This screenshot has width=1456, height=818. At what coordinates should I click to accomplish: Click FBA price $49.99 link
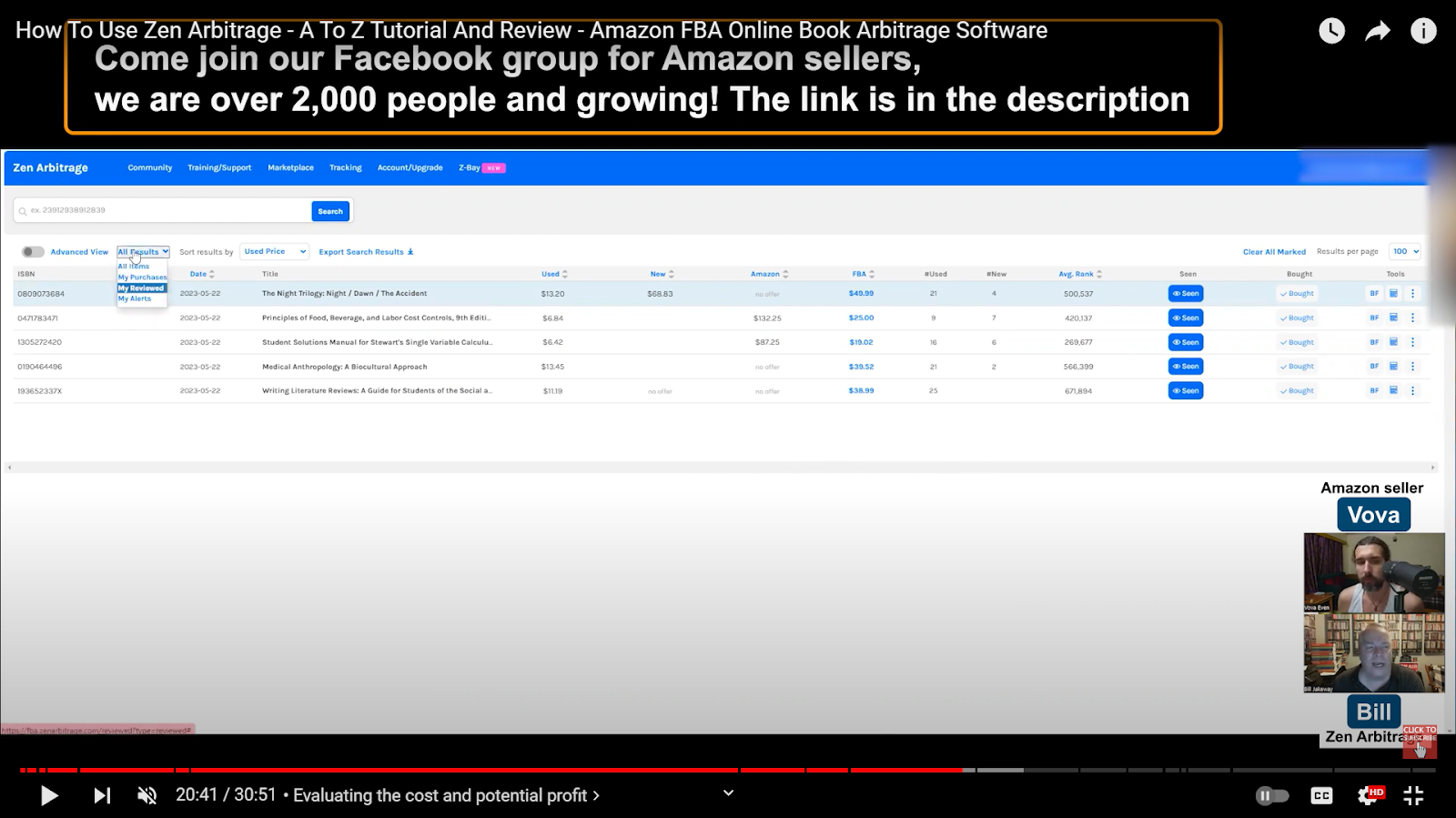(x=861, y=294)
